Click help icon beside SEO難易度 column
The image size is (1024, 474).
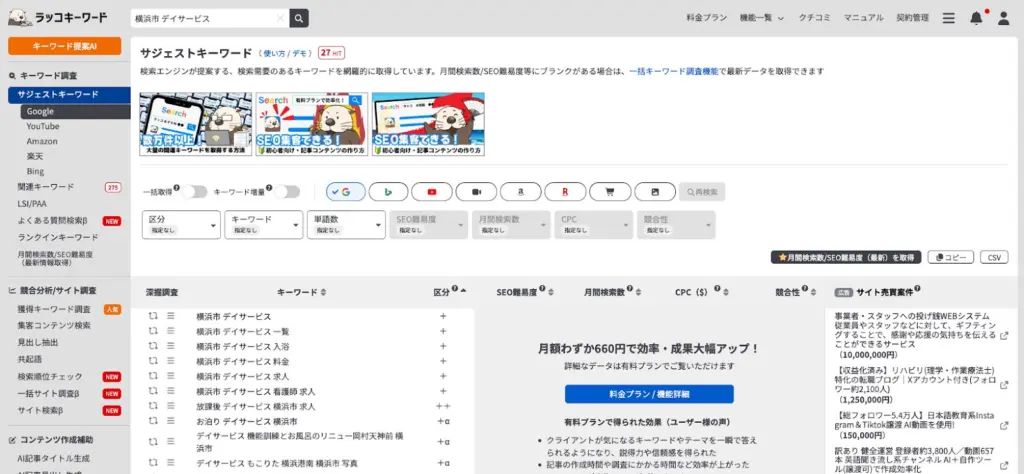[x=541, y=289]
